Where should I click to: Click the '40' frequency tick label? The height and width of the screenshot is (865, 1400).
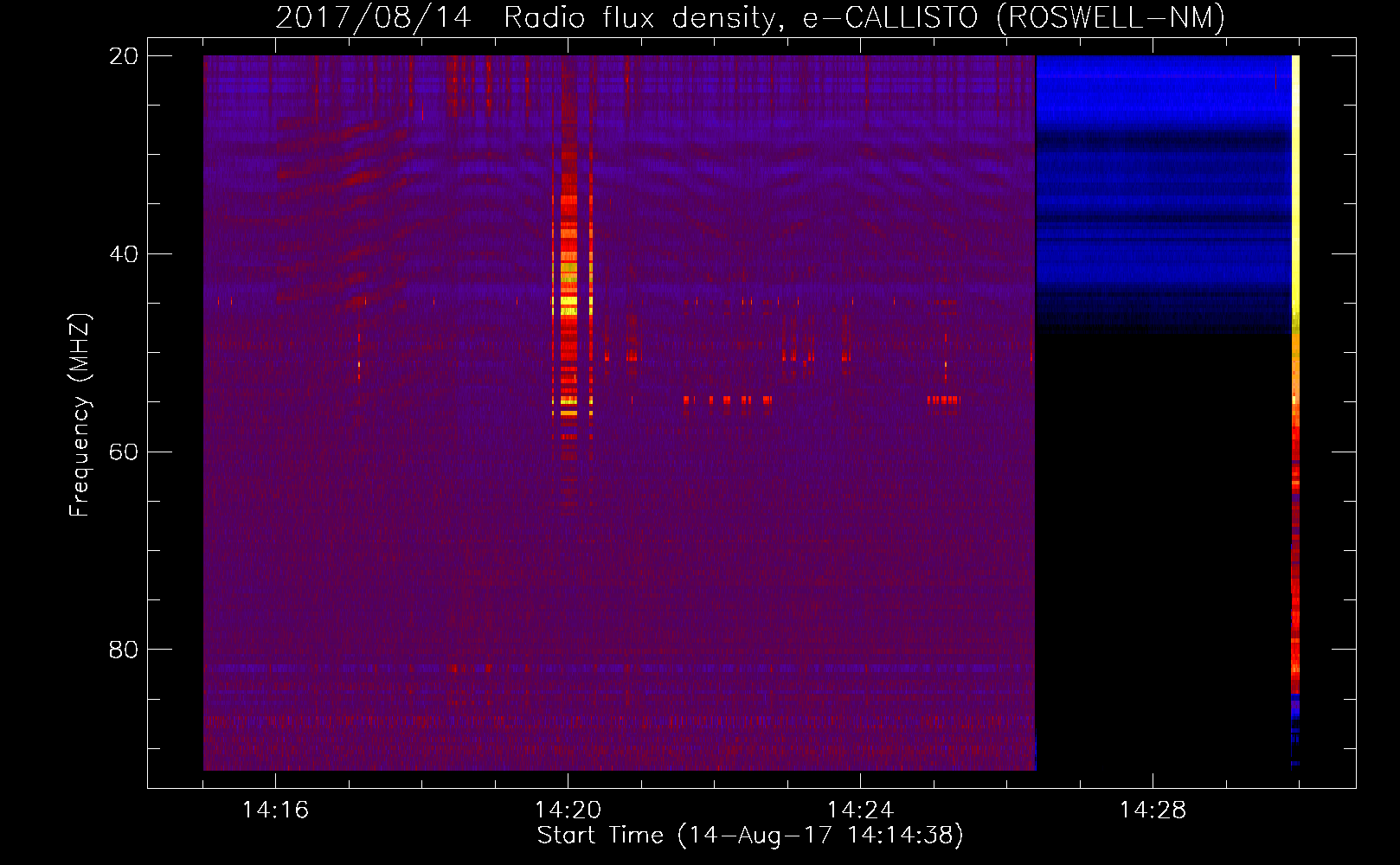click(x=124, y=254)
